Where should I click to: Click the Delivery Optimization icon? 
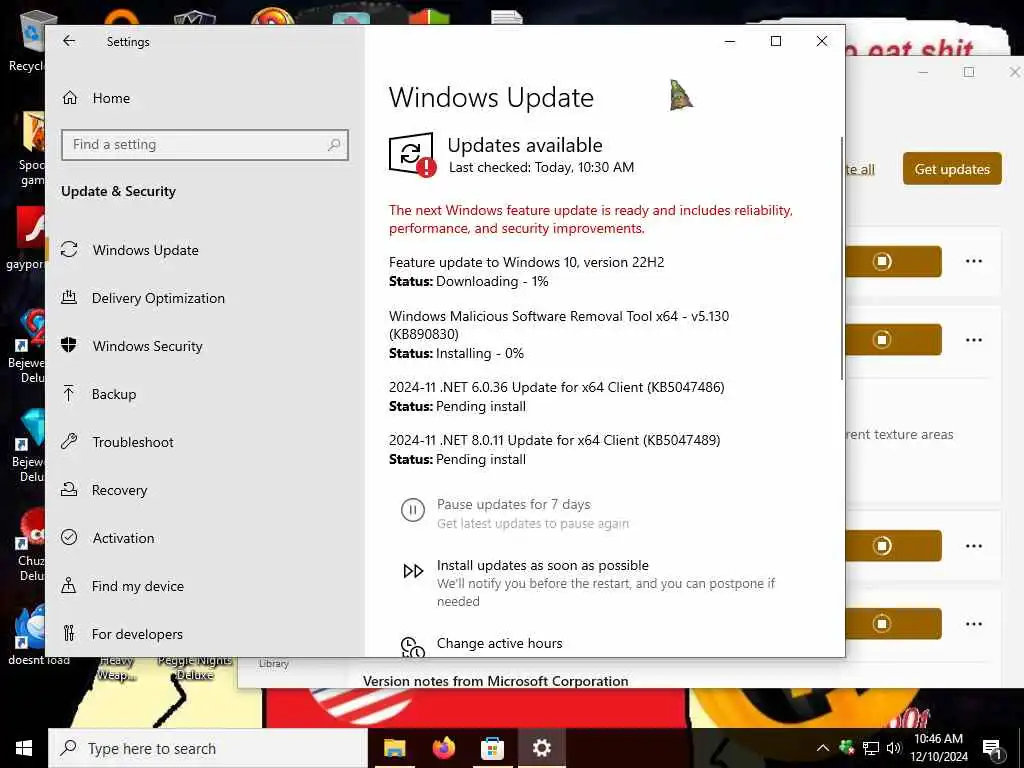(69, 298)
